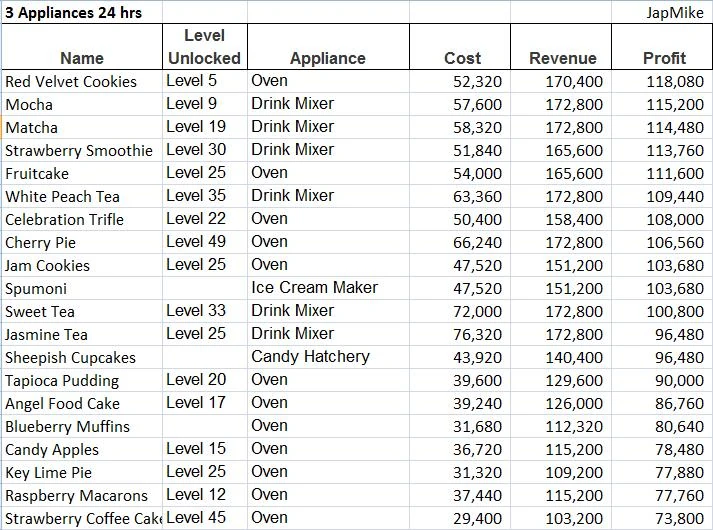
Task: Click the Appliance column header
Action: coord(329,46)
